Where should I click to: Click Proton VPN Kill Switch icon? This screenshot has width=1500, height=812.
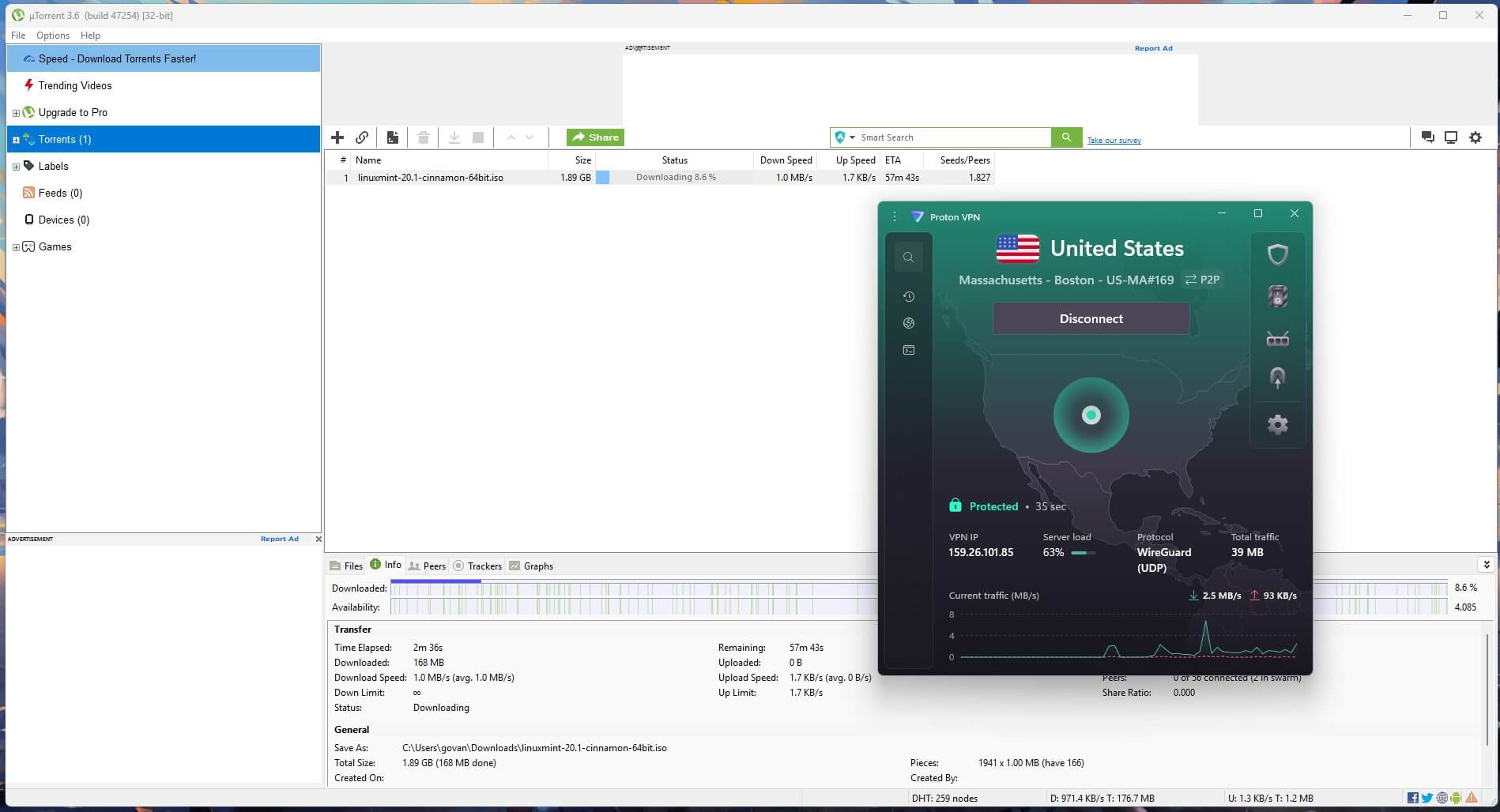[1278, 296]
